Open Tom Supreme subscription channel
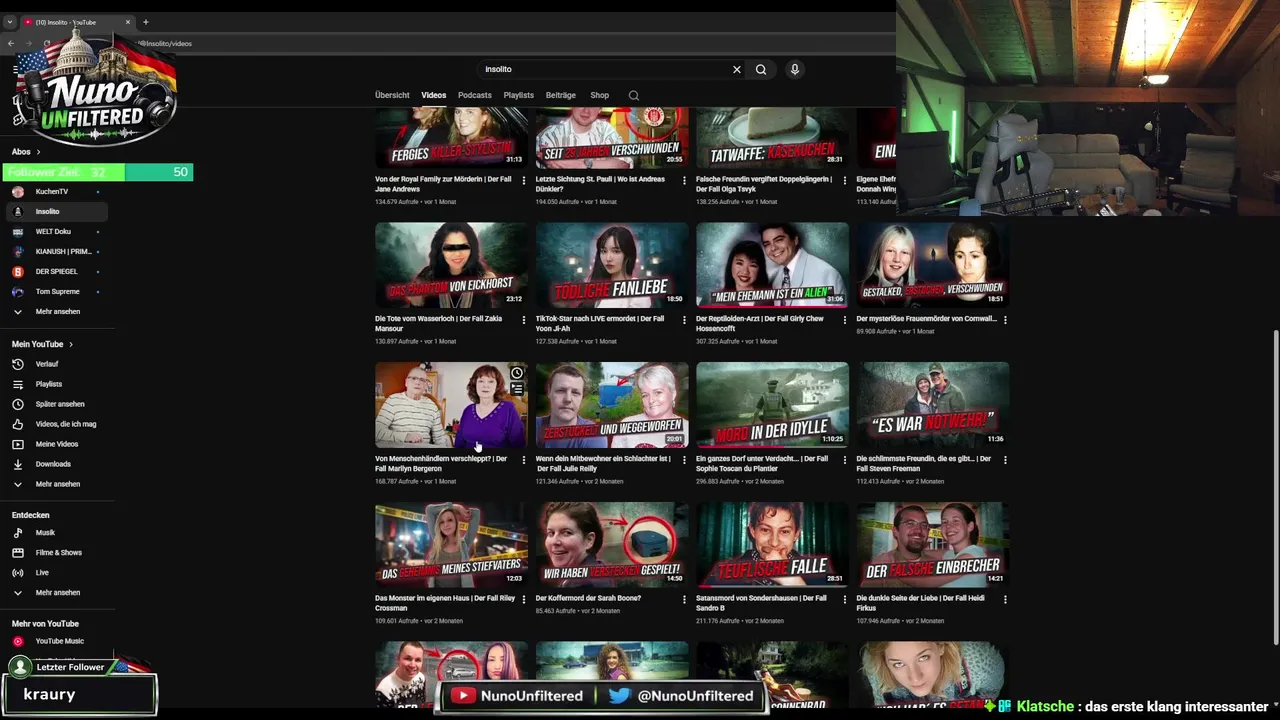Screen dimensions: 1280x720 [x=57, y=292]
